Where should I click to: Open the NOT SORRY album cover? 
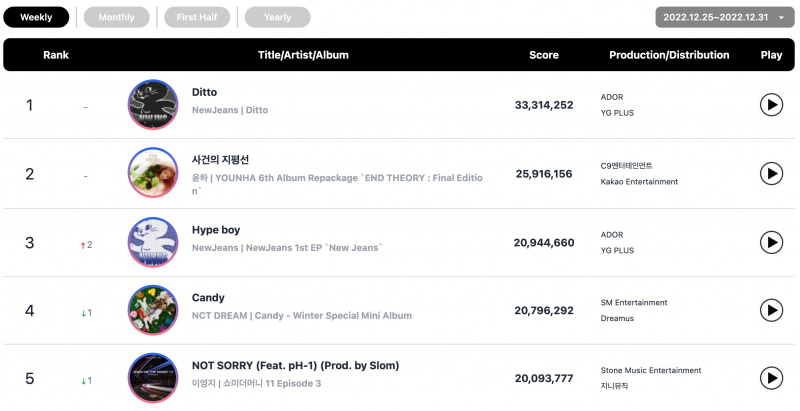(153, 378)
